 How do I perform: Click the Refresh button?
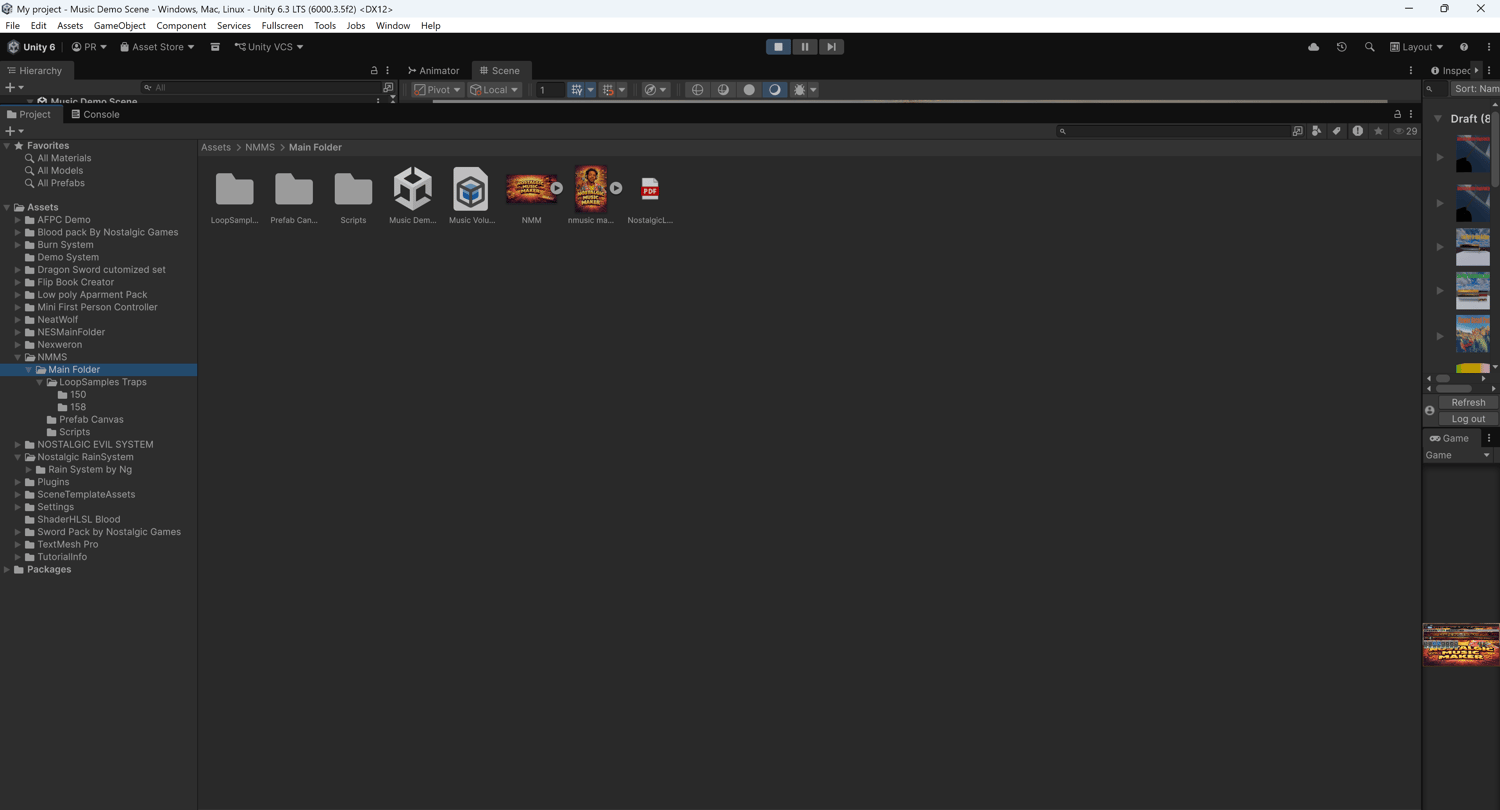coord(1468,402)
